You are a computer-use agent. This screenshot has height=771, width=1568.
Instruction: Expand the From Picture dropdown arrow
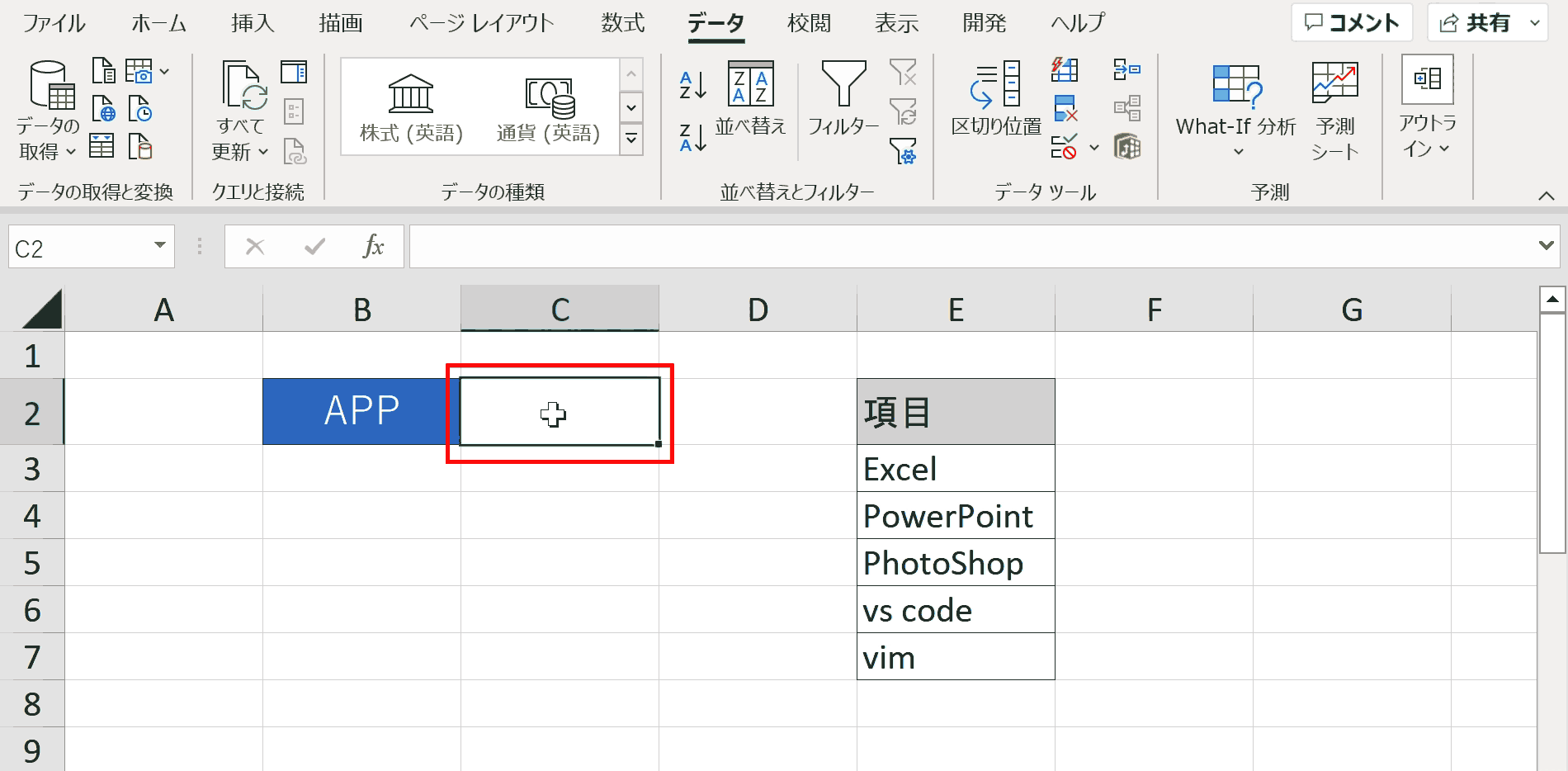pos(164,72)
